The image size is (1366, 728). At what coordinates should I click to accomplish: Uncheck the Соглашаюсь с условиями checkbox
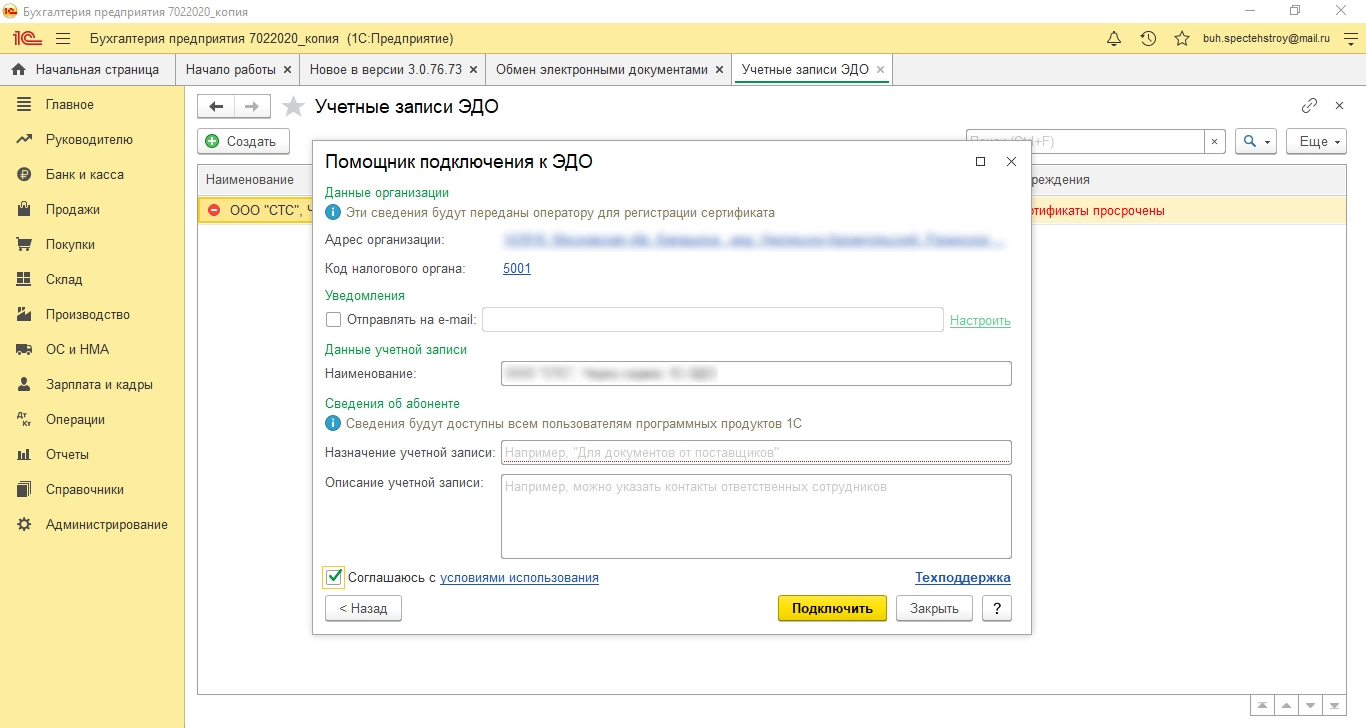coord(334,577)
